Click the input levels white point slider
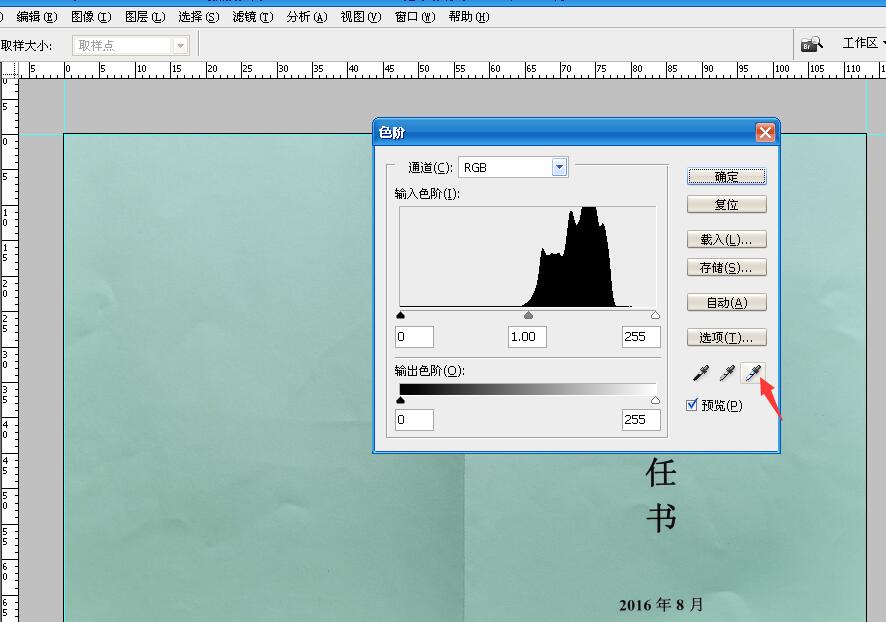The height and width of the screenshot is (622, 886). (655, 316)
